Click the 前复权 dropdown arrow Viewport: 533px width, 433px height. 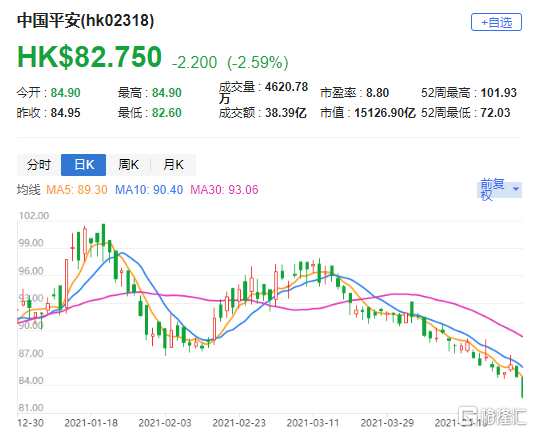(x=515, y=189)
